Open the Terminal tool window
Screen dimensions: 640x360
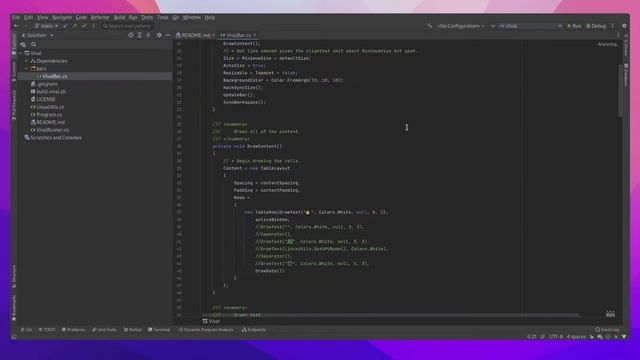pos(159,329)
